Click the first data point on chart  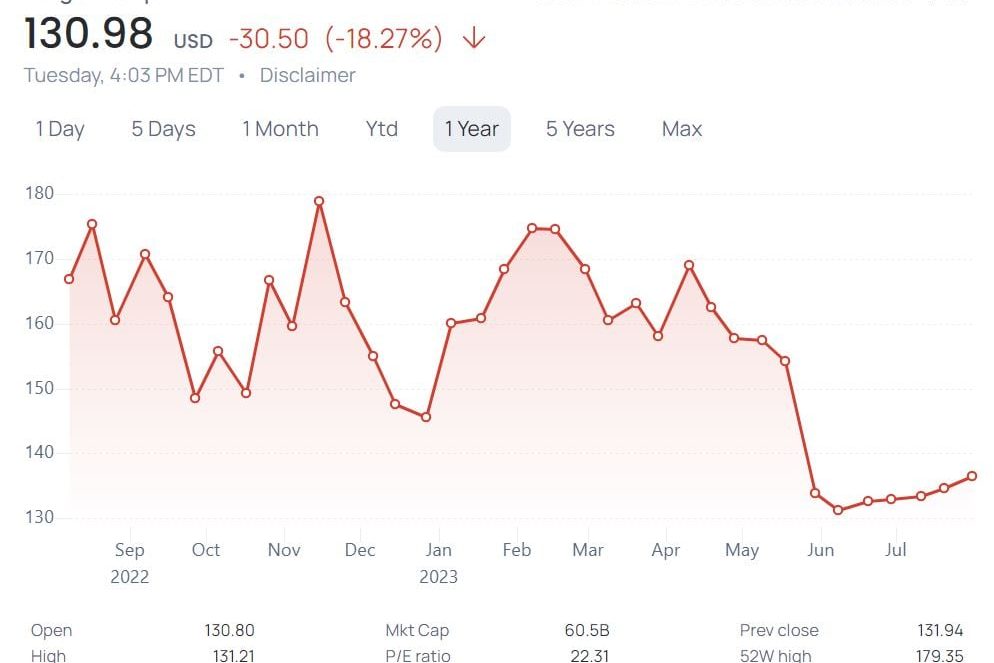click(69, 279)
